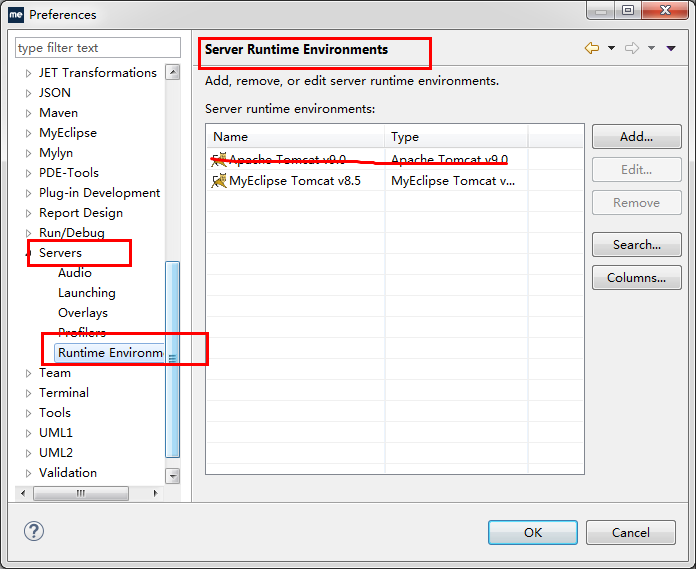Viewport: 696px width, 569px height.
Task: Expand the Team tree node
Action: point(28,373)
